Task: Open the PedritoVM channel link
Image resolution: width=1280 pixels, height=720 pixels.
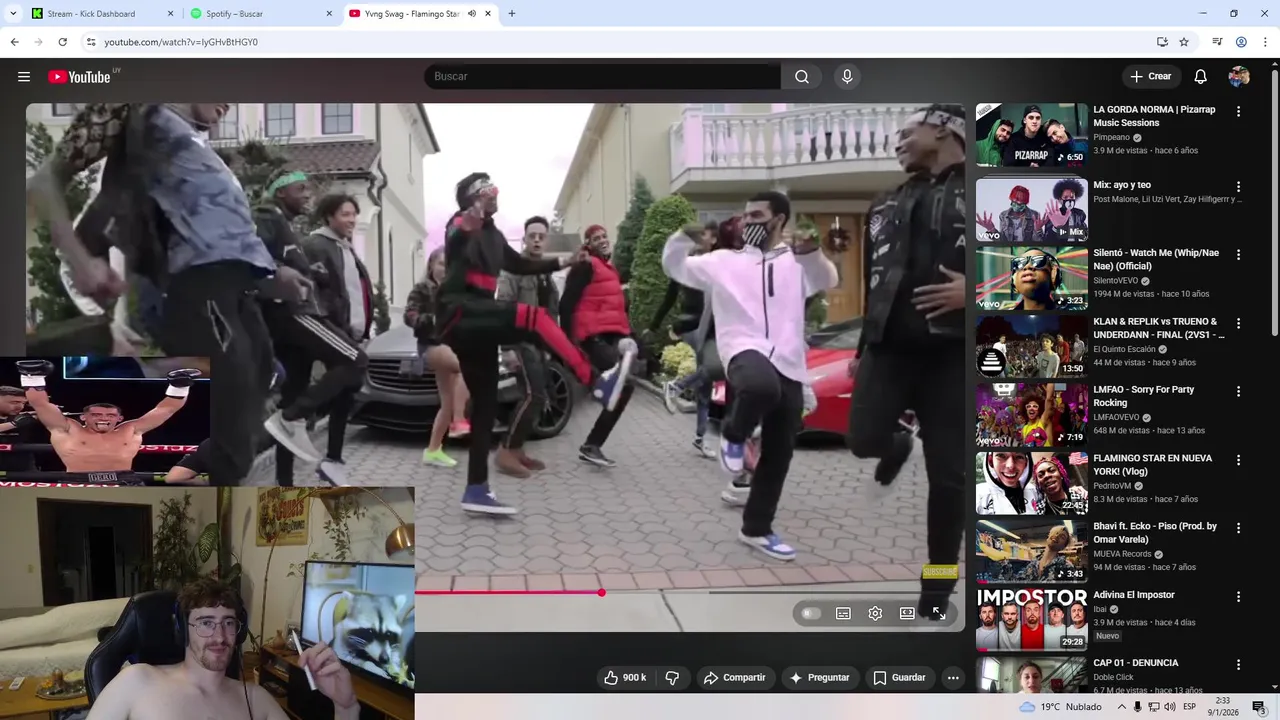Action: click(x=1112, y=485)
